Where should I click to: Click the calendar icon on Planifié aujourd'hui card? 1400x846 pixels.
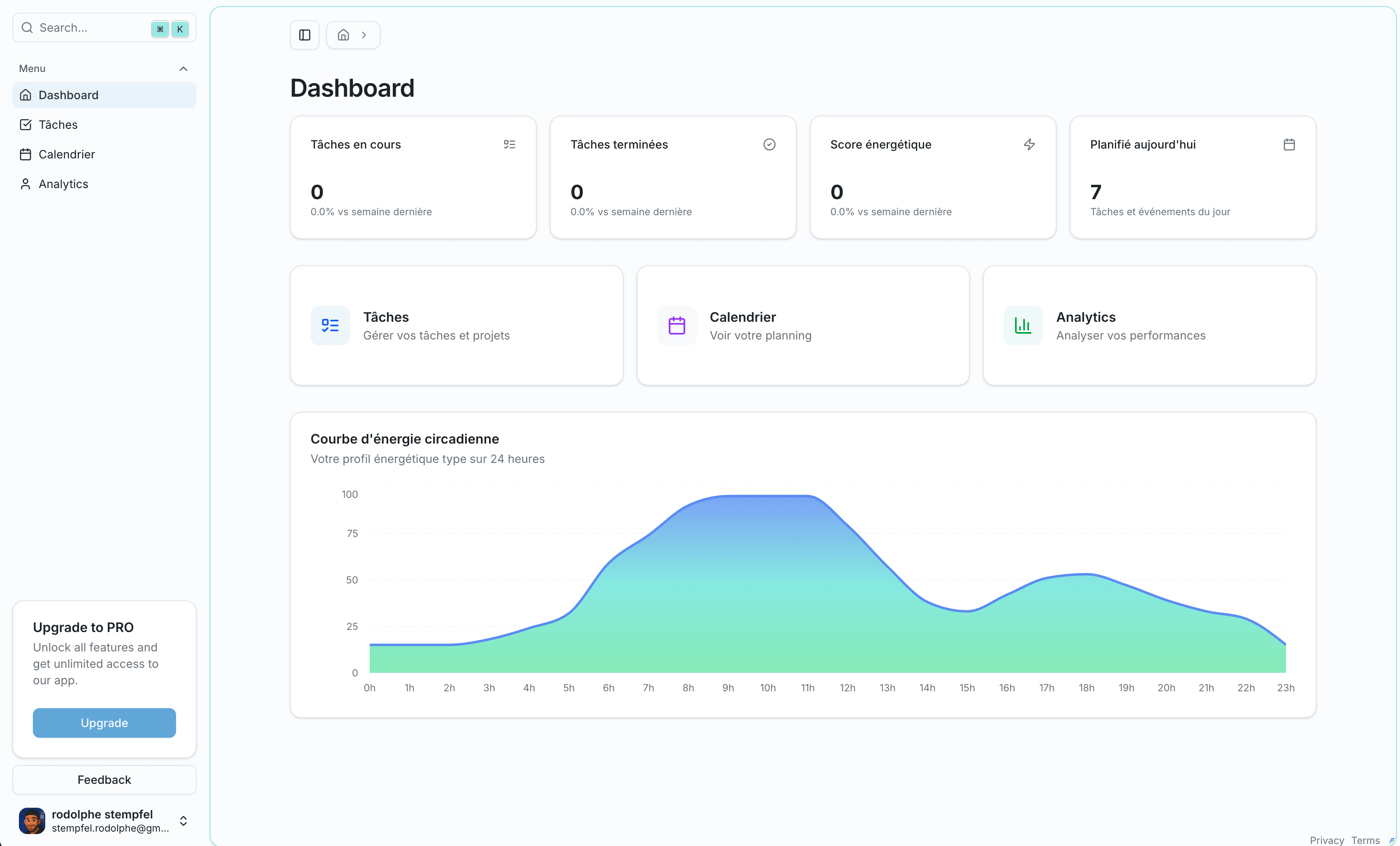(x=1289, y=144)
